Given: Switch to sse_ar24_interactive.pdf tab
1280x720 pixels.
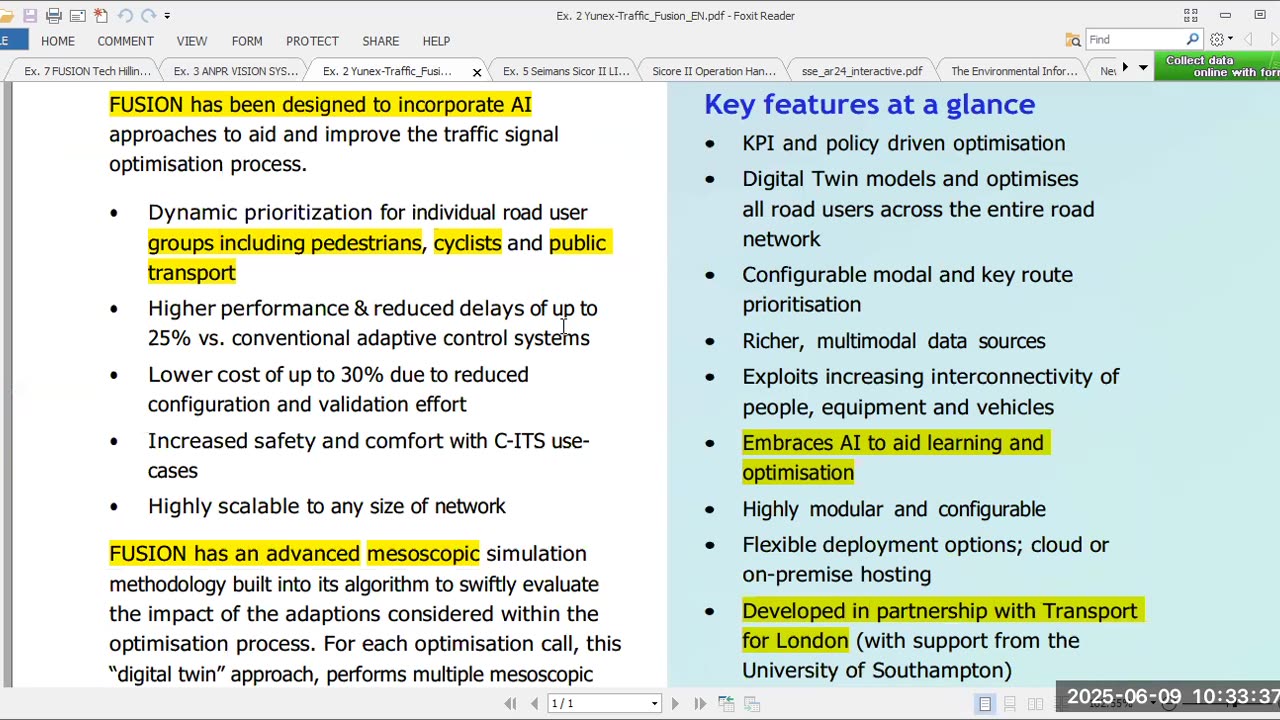Looking at the screenshot, I should click(x=862, y=71).
